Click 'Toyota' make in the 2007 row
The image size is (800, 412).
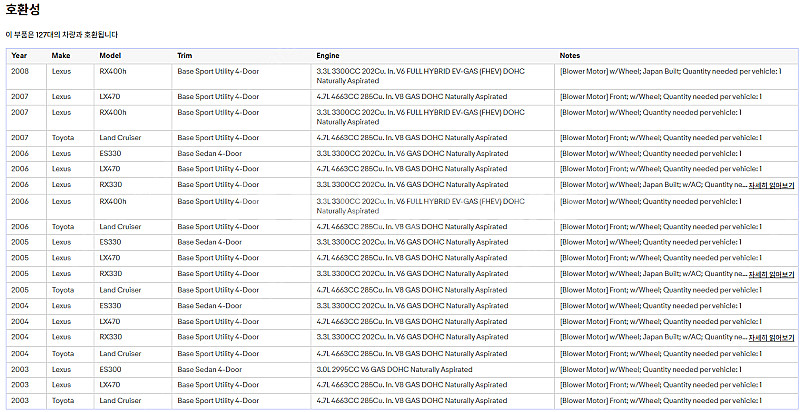click(63, 138)
